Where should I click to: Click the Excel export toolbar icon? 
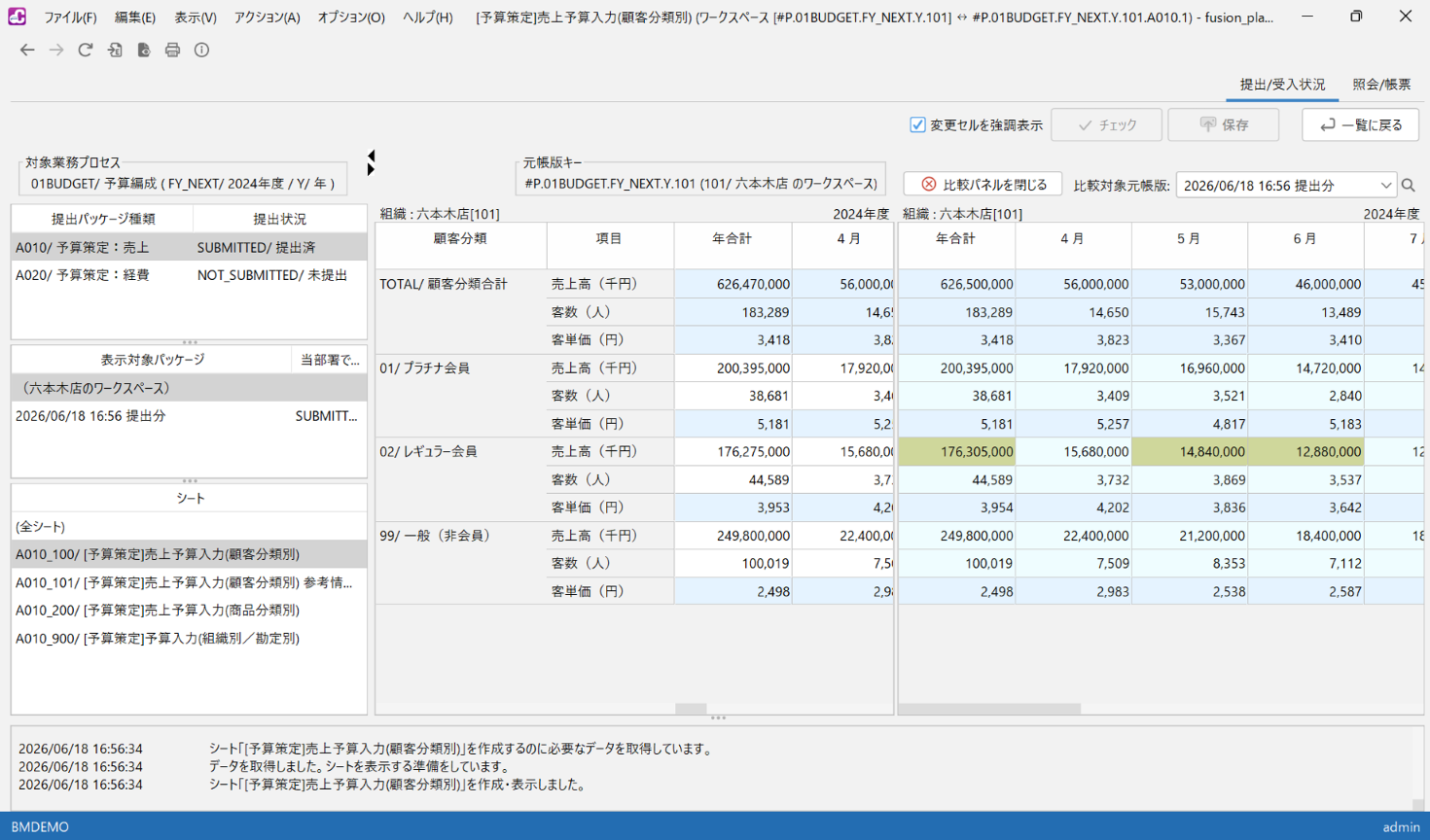coord(115,50)
